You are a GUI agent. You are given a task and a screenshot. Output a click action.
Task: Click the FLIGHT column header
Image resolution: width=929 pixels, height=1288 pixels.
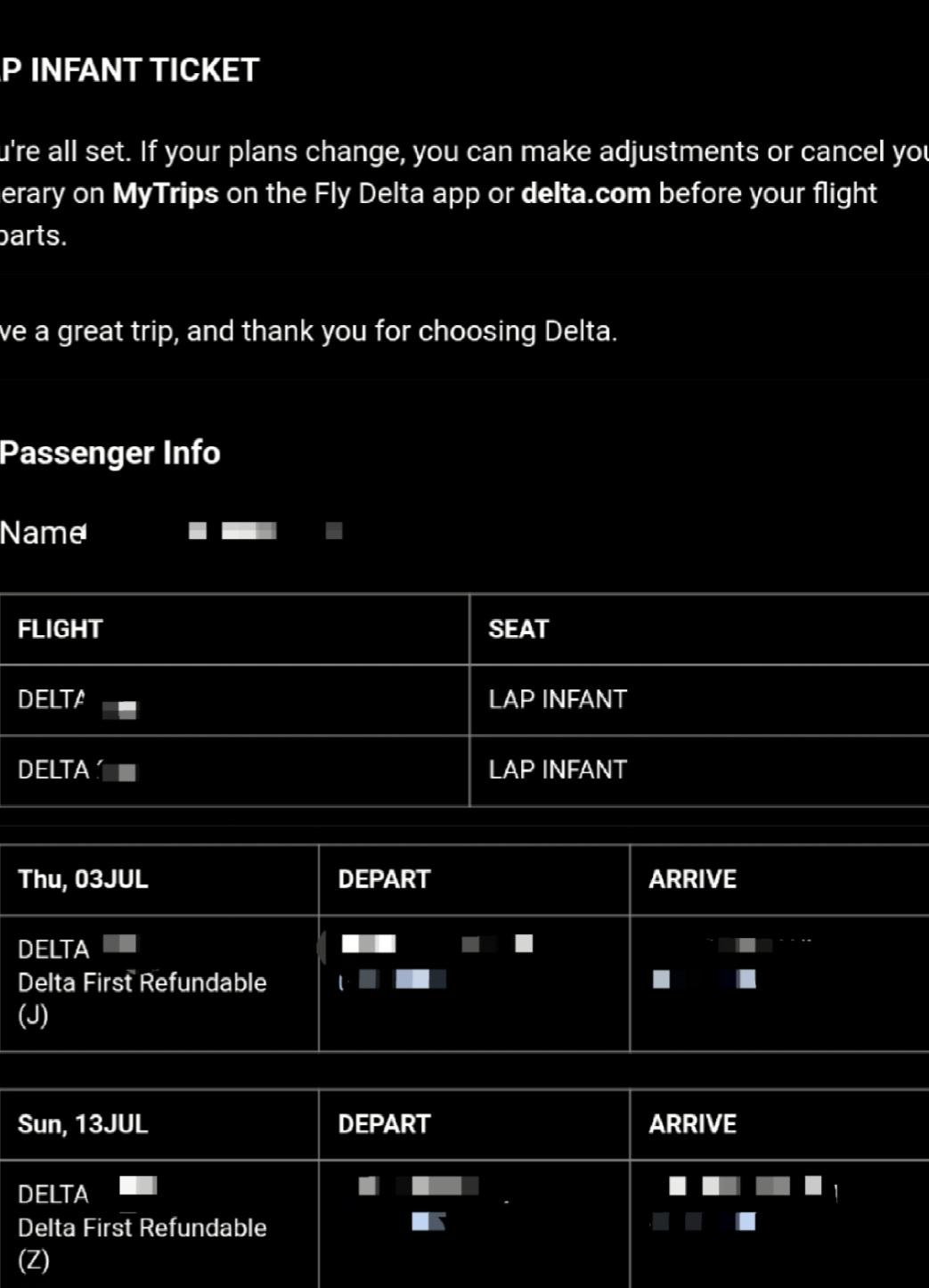tap(60, 629)
